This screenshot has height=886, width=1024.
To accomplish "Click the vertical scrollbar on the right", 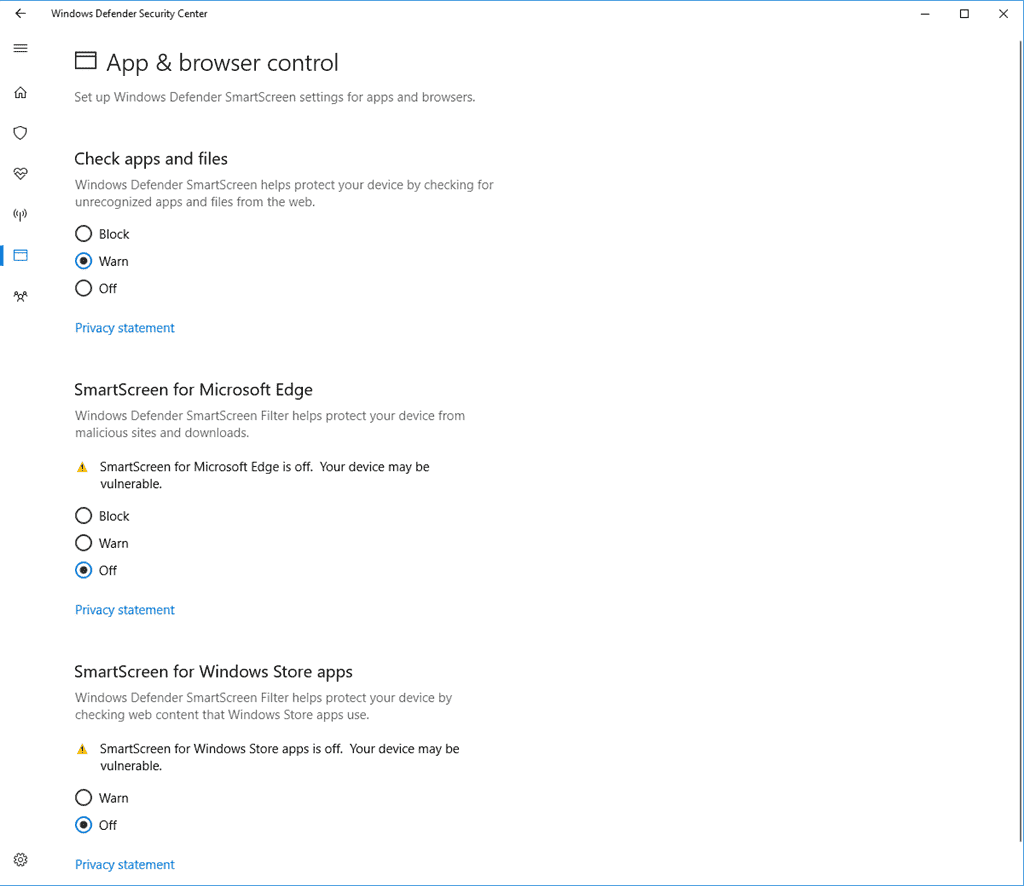I will [x=1020, y=441].
